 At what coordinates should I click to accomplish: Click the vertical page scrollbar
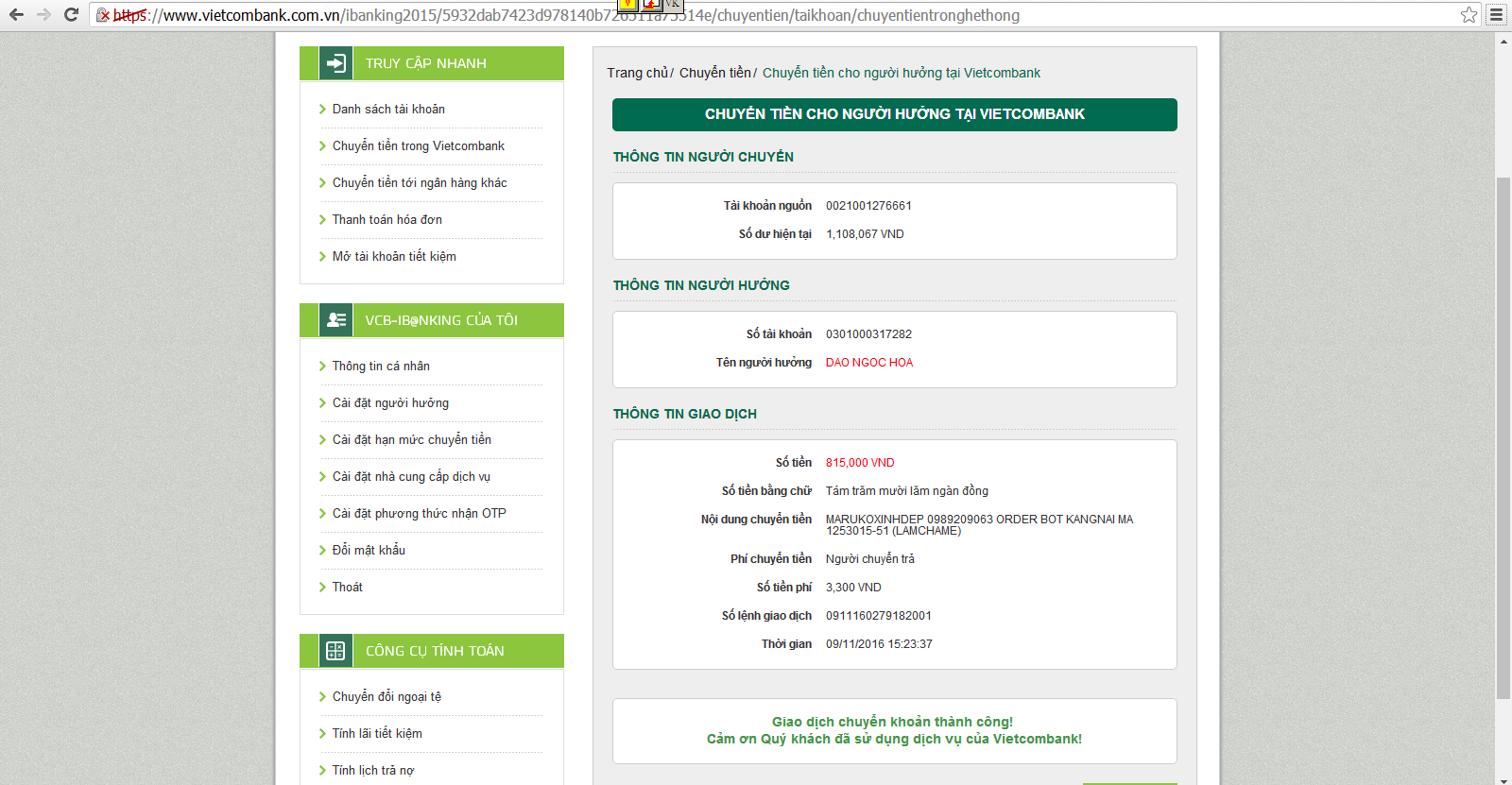(x=1503, y=435)
